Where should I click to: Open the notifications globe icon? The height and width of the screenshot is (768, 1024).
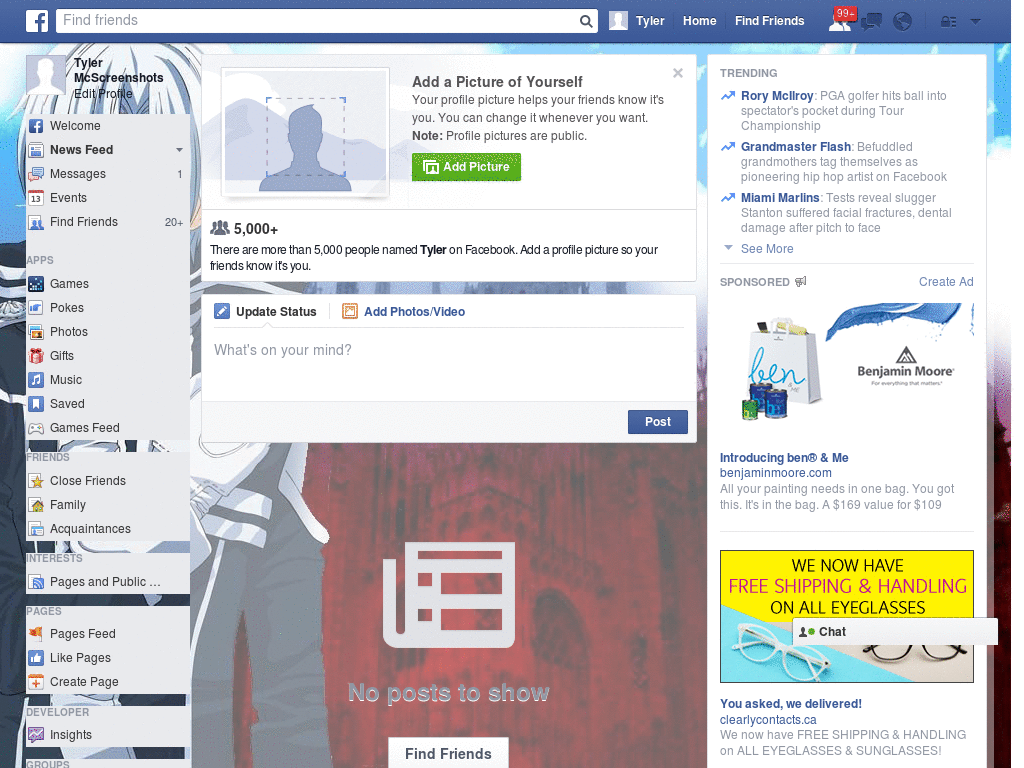903,22
